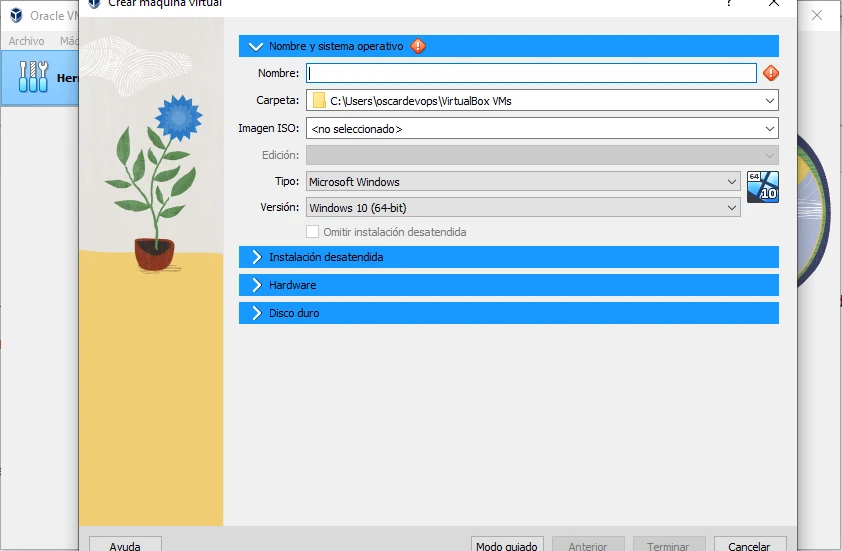842x551 pixels.
Task: Open the Versión dropdown showing Windows 10 (64-bit)
Action: (x=523, y=207)
